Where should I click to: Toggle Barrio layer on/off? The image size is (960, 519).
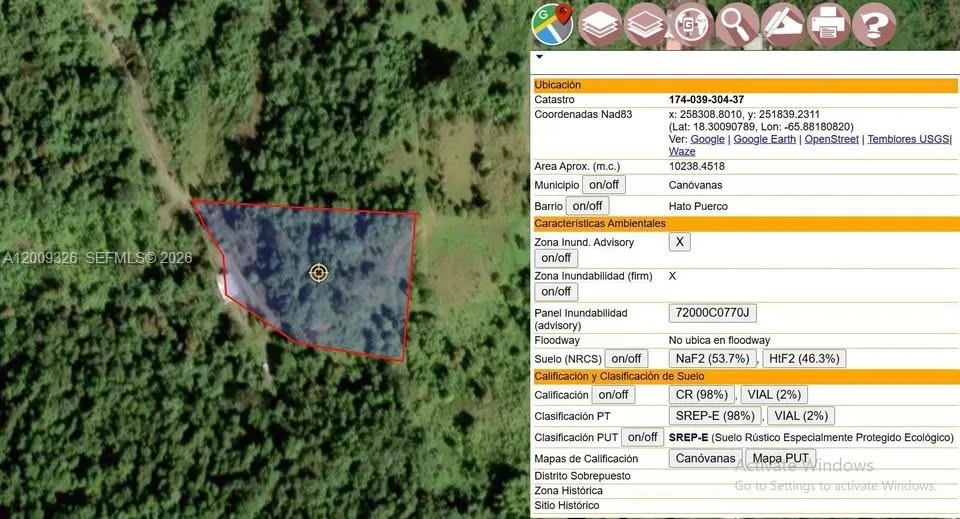[587, 206]
